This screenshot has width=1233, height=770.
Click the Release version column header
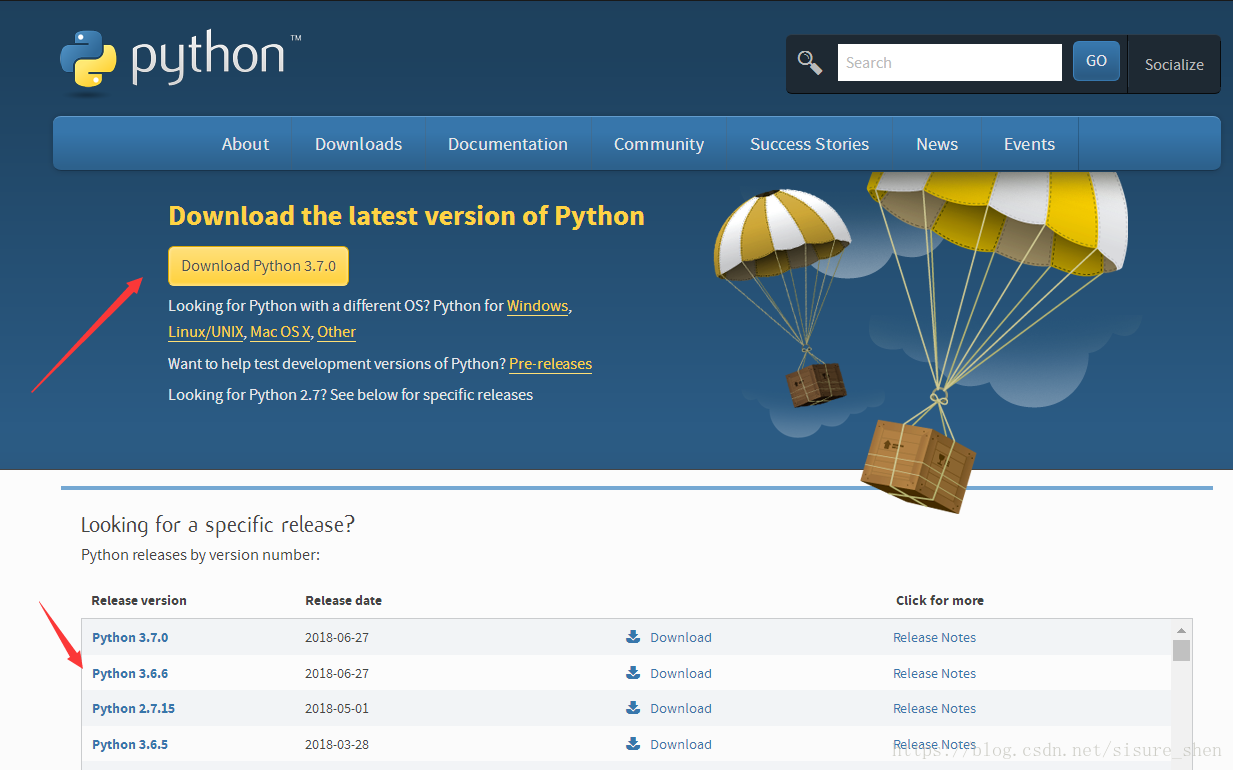click(139, 600)
